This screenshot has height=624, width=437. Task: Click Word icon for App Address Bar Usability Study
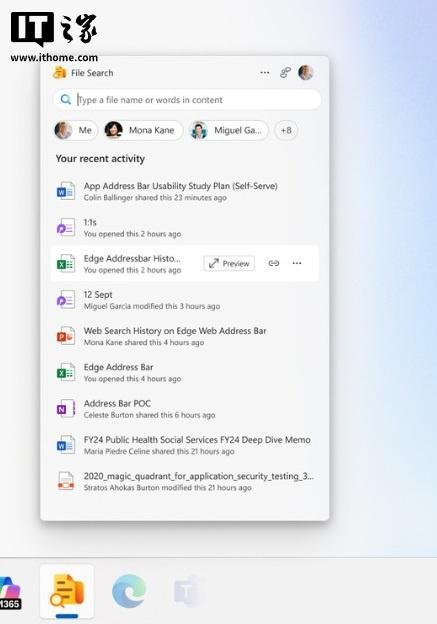click(x=66, y=191)
